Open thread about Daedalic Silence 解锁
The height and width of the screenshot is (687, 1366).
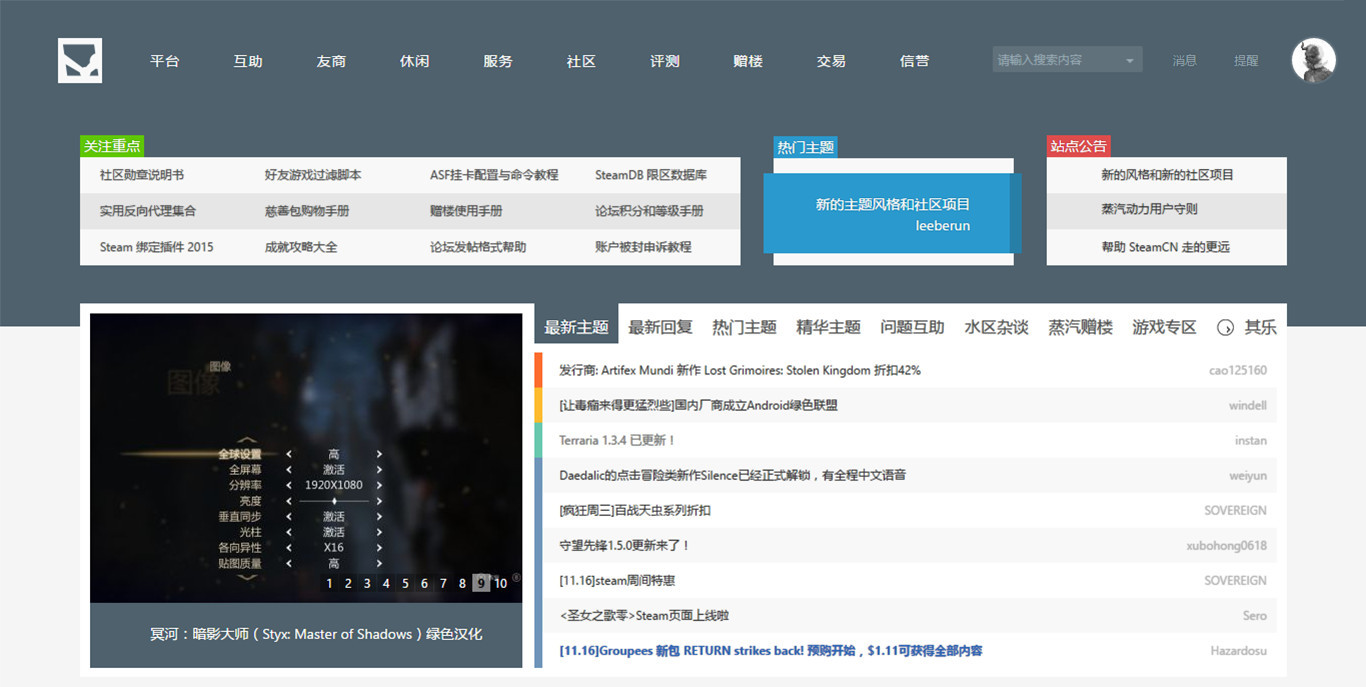732,475
